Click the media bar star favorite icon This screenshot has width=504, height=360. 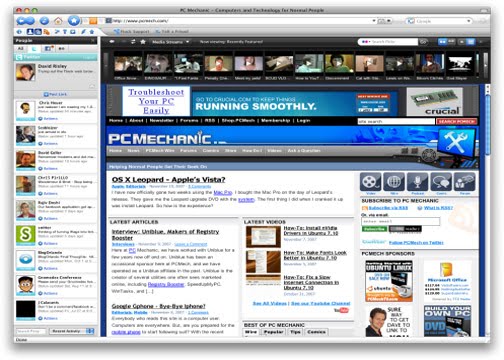(x=143, y=42)
